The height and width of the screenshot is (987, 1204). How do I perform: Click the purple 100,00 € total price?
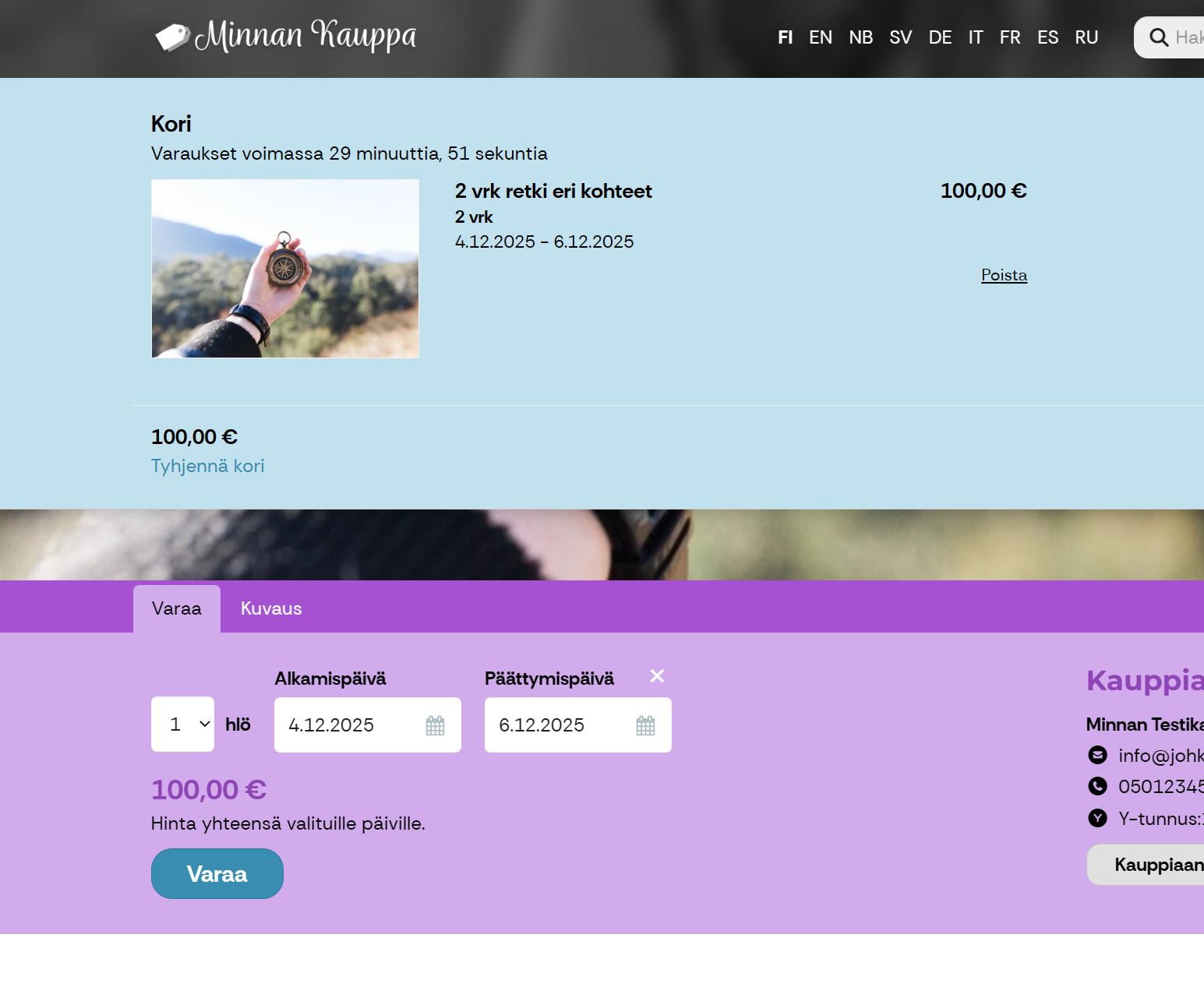point(209,790)
